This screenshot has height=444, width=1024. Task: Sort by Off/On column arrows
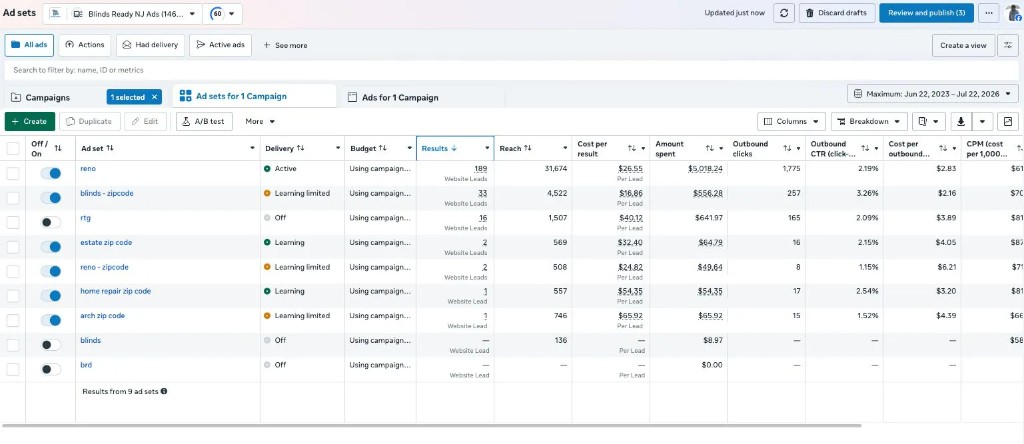coord(58,148)
